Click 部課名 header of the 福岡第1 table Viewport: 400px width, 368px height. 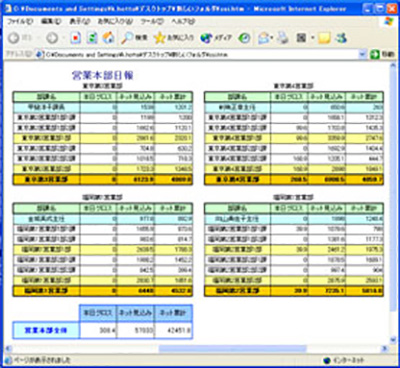(x=46, y=209)
